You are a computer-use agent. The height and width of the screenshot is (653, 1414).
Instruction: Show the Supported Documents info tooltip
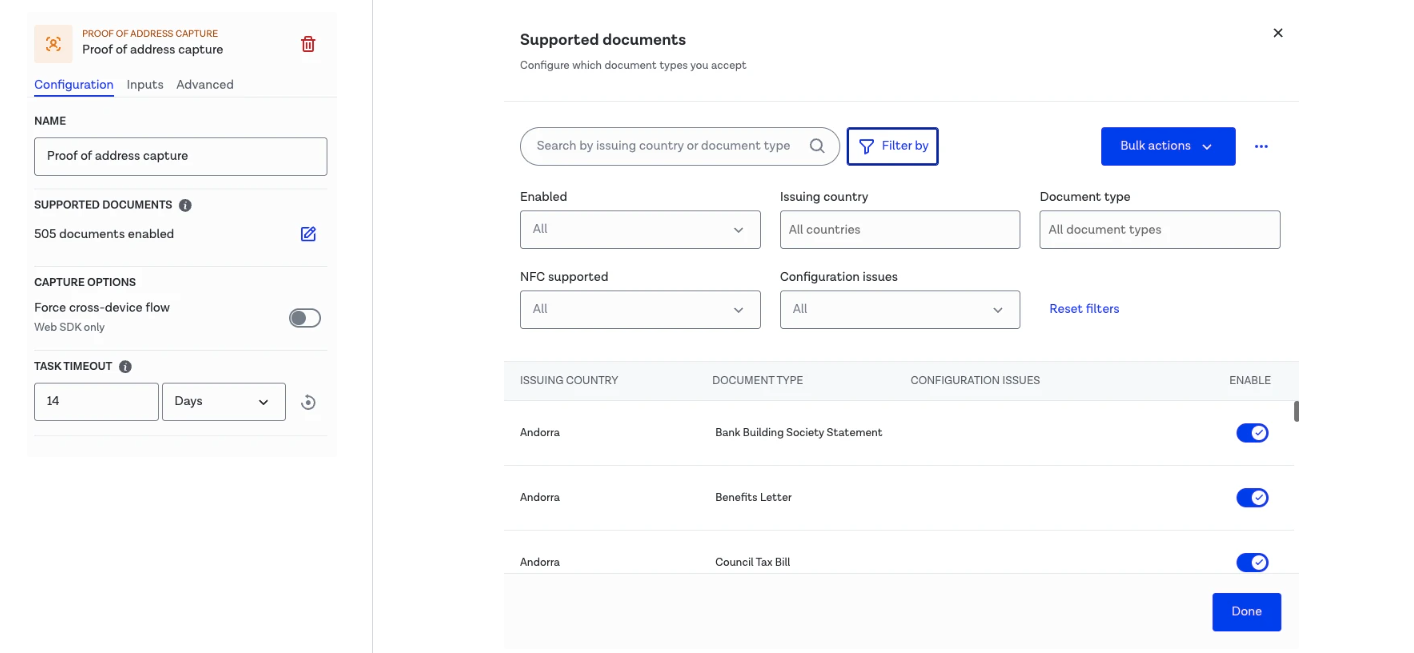185,205
